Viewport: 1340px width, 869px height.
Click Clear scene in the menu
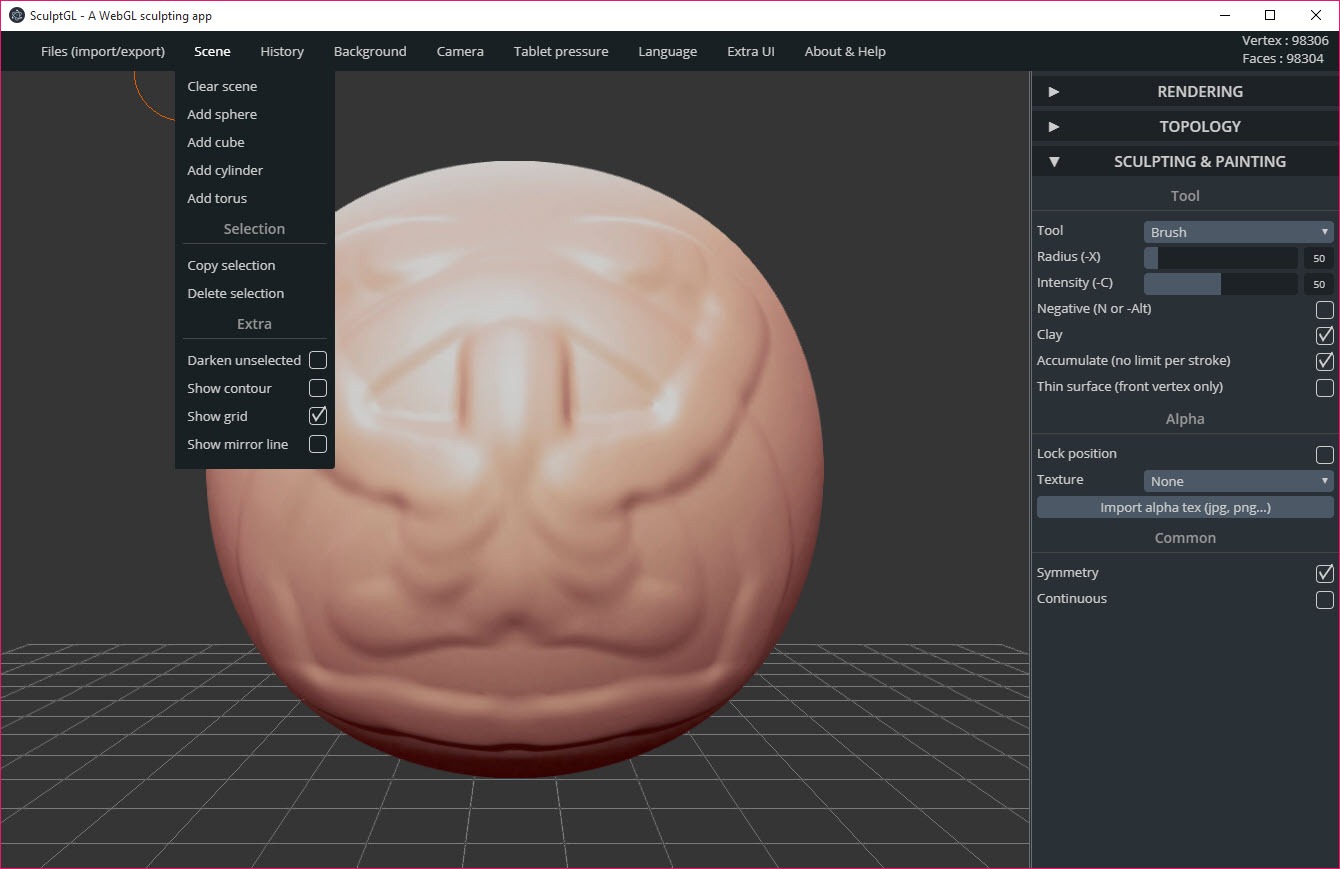click(x=222, y=86)
